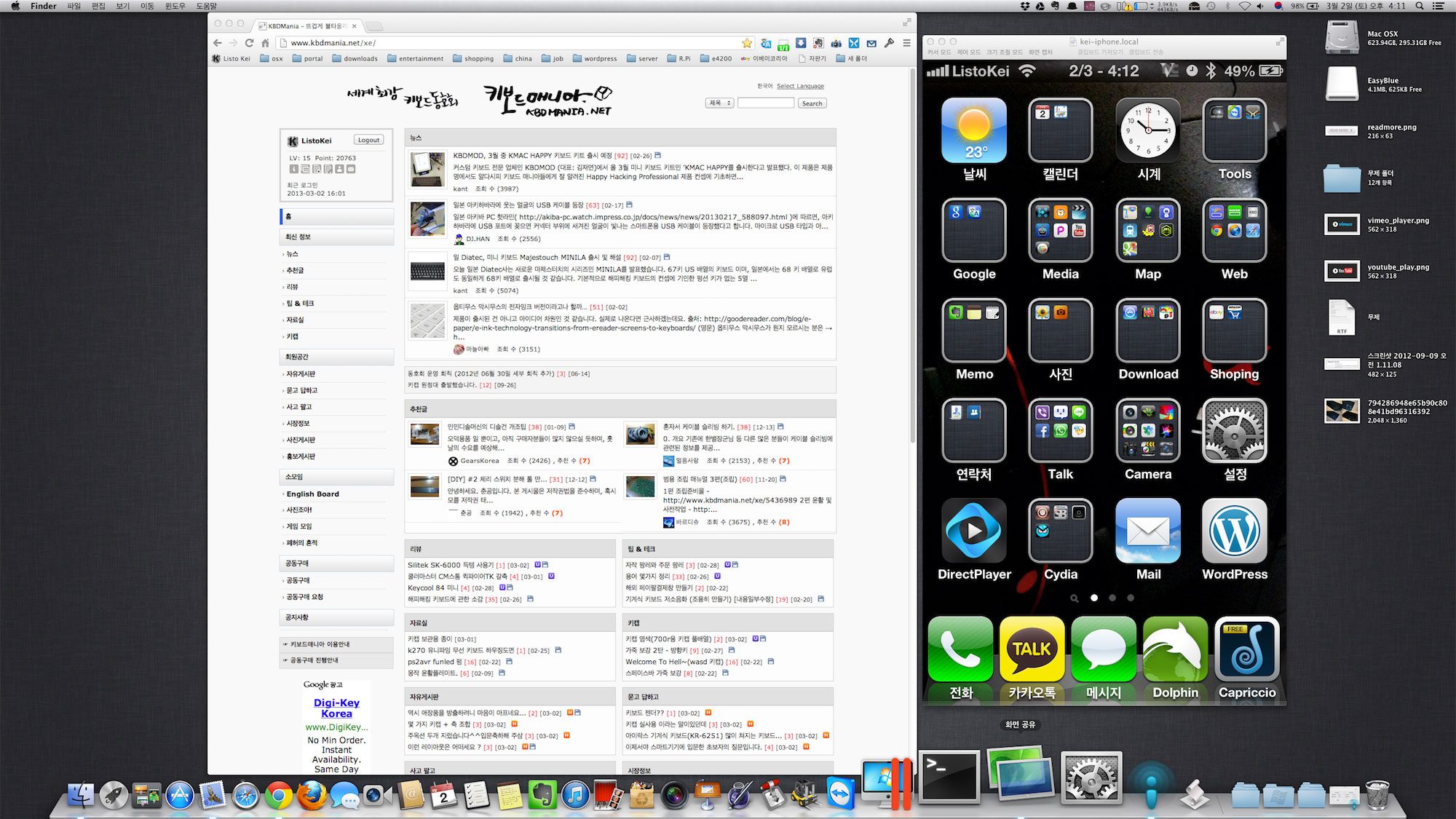
Task: Click the Search button on KBDMania
Action: coord(812,103)
